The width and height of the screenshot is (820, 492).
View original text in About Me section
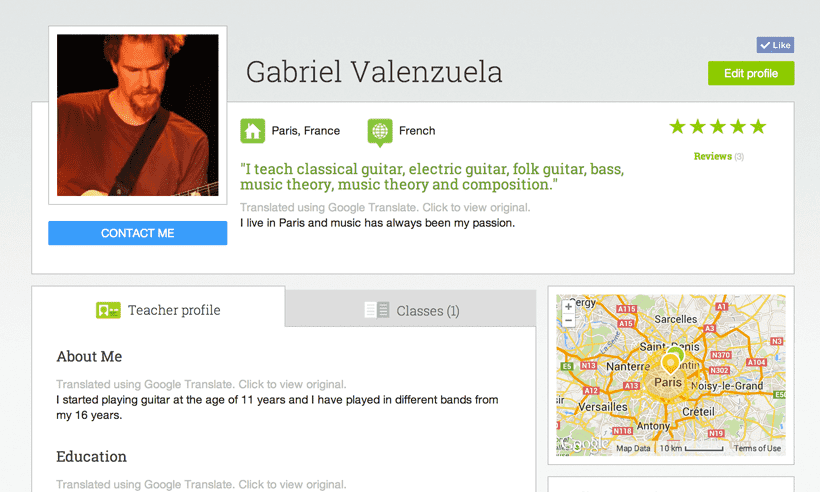(201, 384)
